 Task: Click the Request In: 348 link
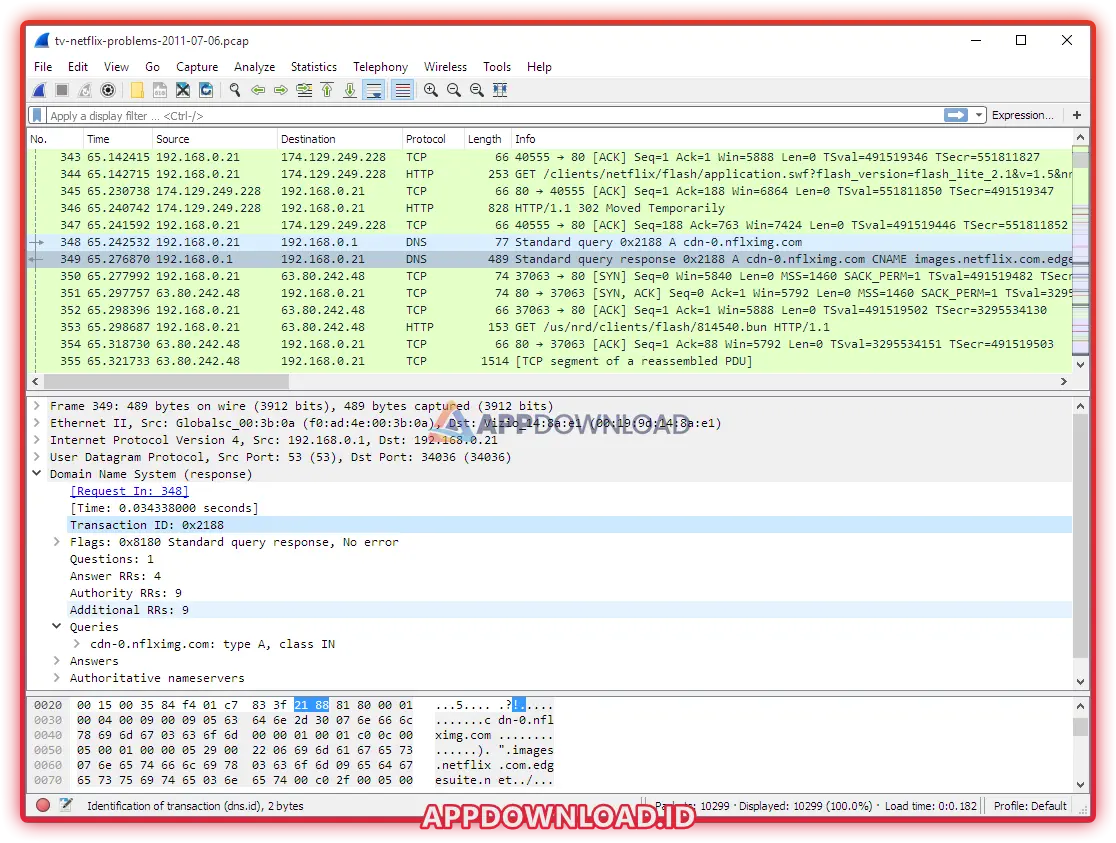[x=129, y=491]
